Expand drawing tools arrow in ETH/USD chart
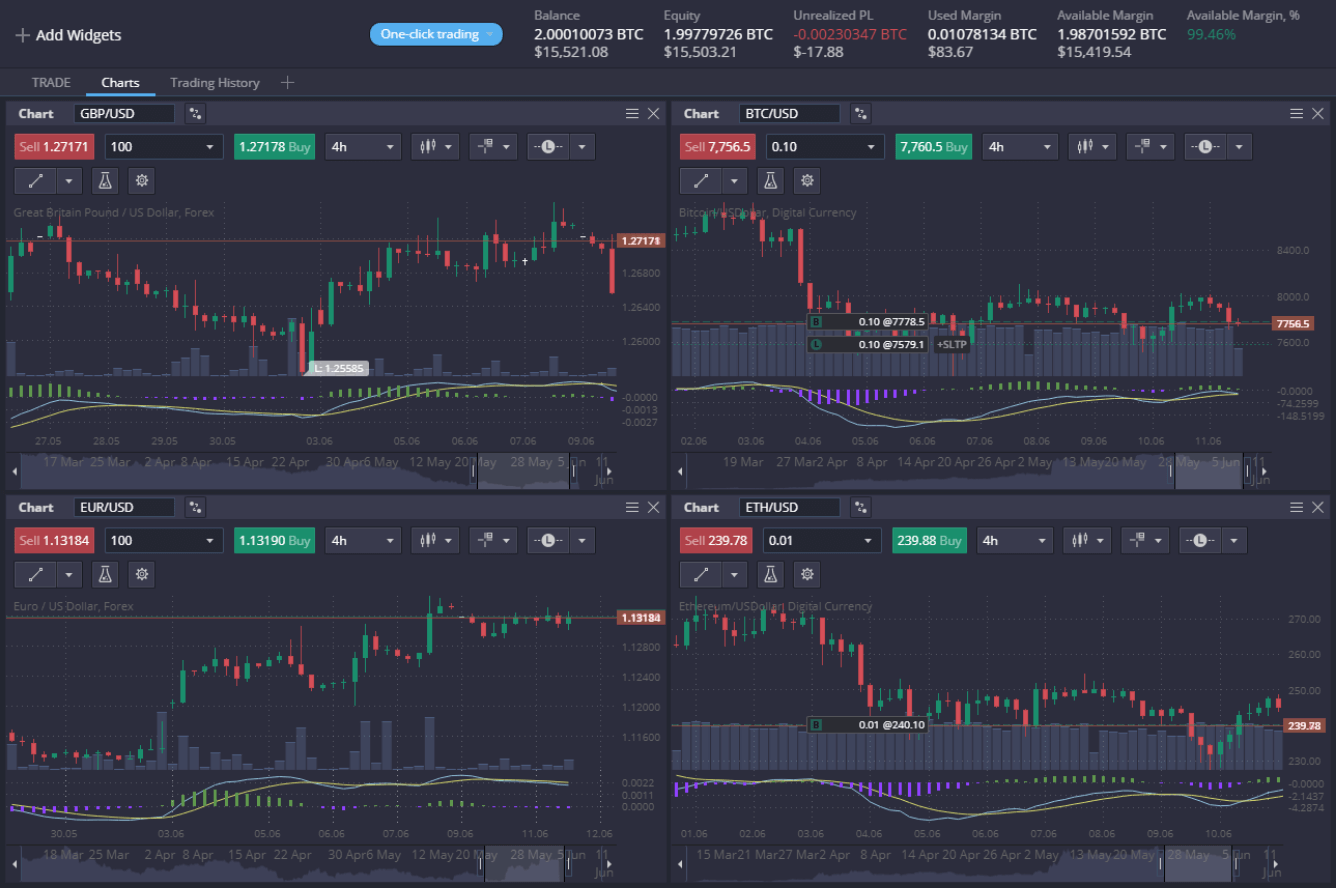Screen dimensions: 1336x888 pyautogui.click(x=735, y=574)
